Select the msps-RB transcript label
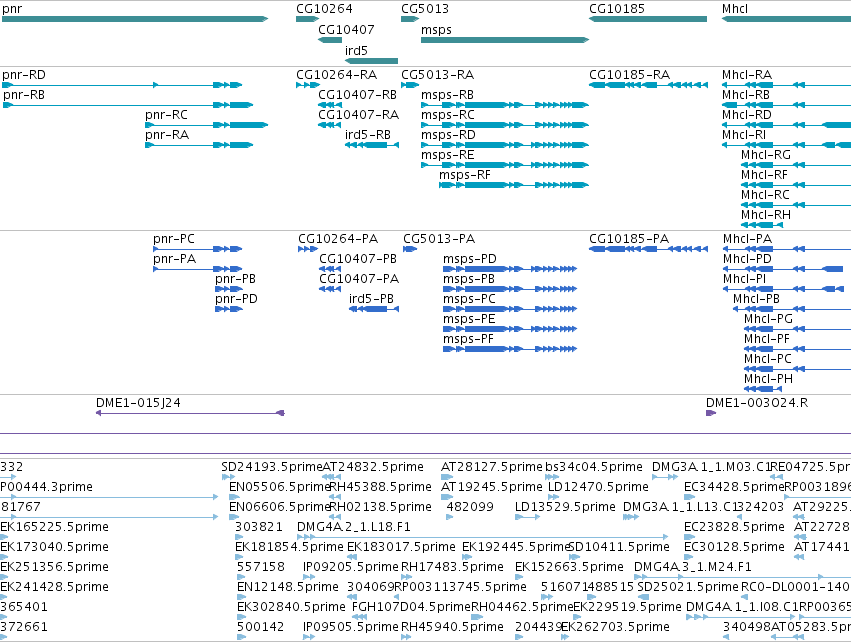Image resolution: width=851 pixels, height=642 pixels. 448,95
